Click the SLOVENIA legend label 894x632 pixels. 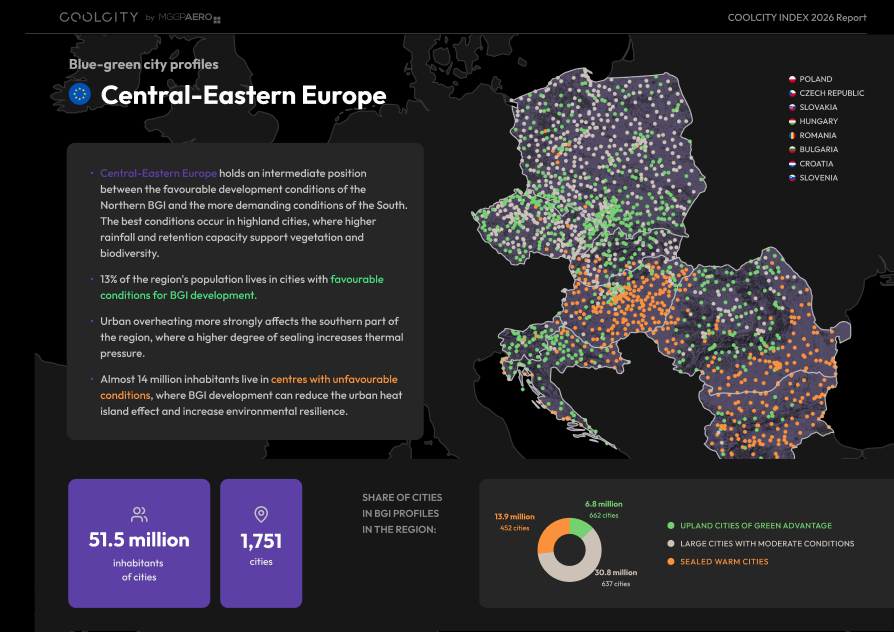click(x=818, y=178)
